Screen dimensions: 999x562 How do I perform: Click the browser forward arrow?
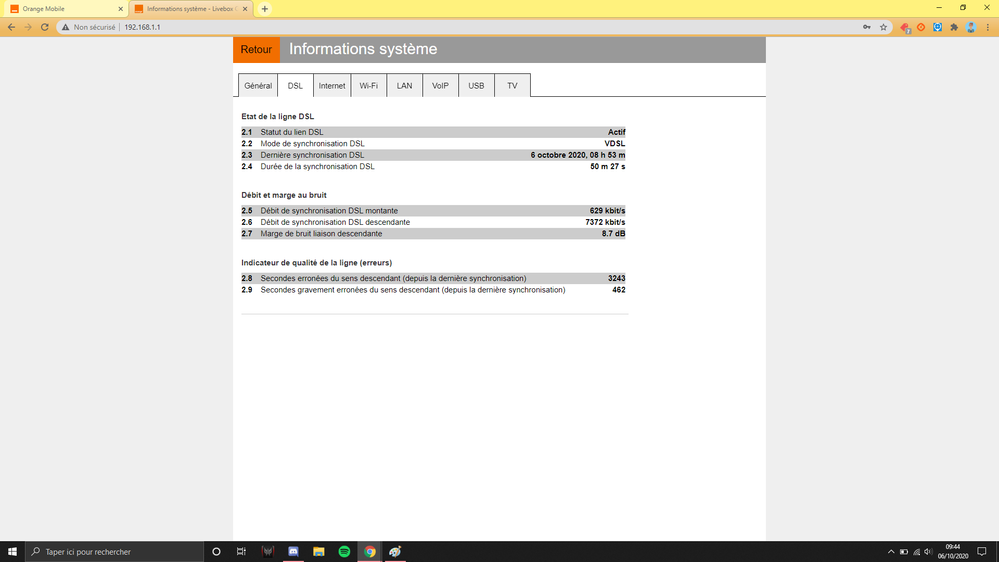(28, 27)
